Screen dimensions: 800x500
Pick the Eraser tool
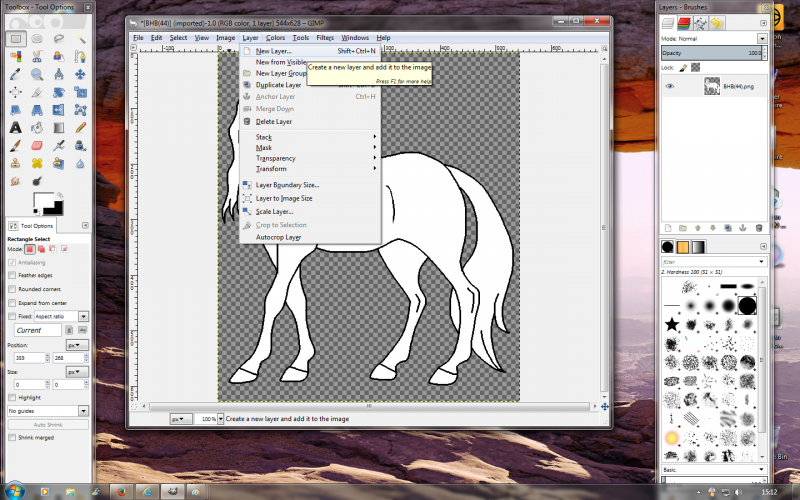coord(37,146)
